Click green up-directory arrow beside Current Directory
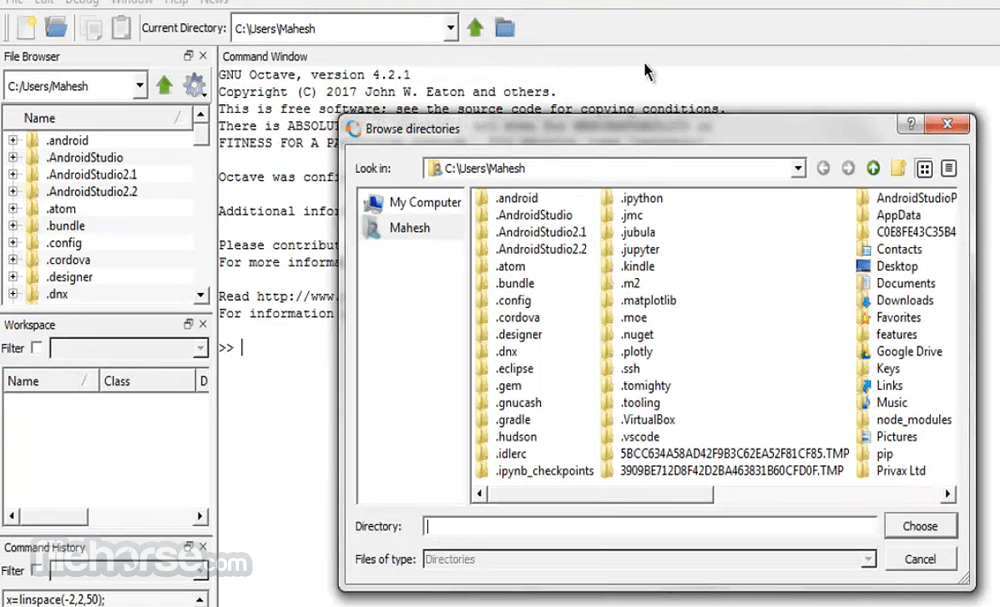Image resolution: width=1000 pixels, height=607 pixels. coord(475,27)
